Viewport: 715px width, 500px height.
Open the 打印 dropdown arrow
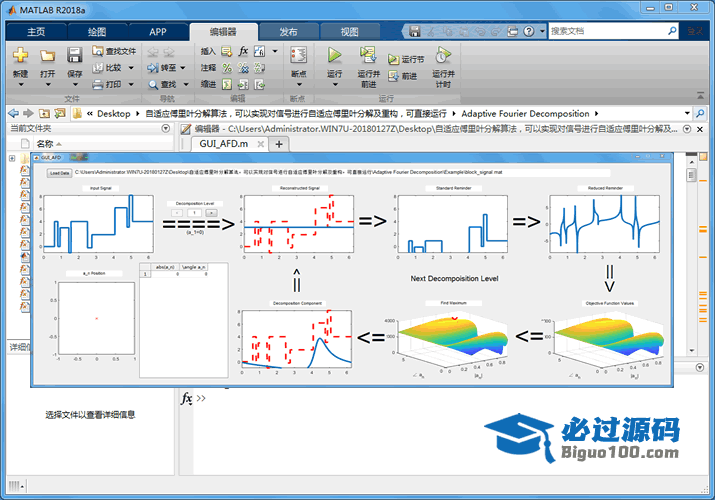pyautogui.click(x=131, y=84)
